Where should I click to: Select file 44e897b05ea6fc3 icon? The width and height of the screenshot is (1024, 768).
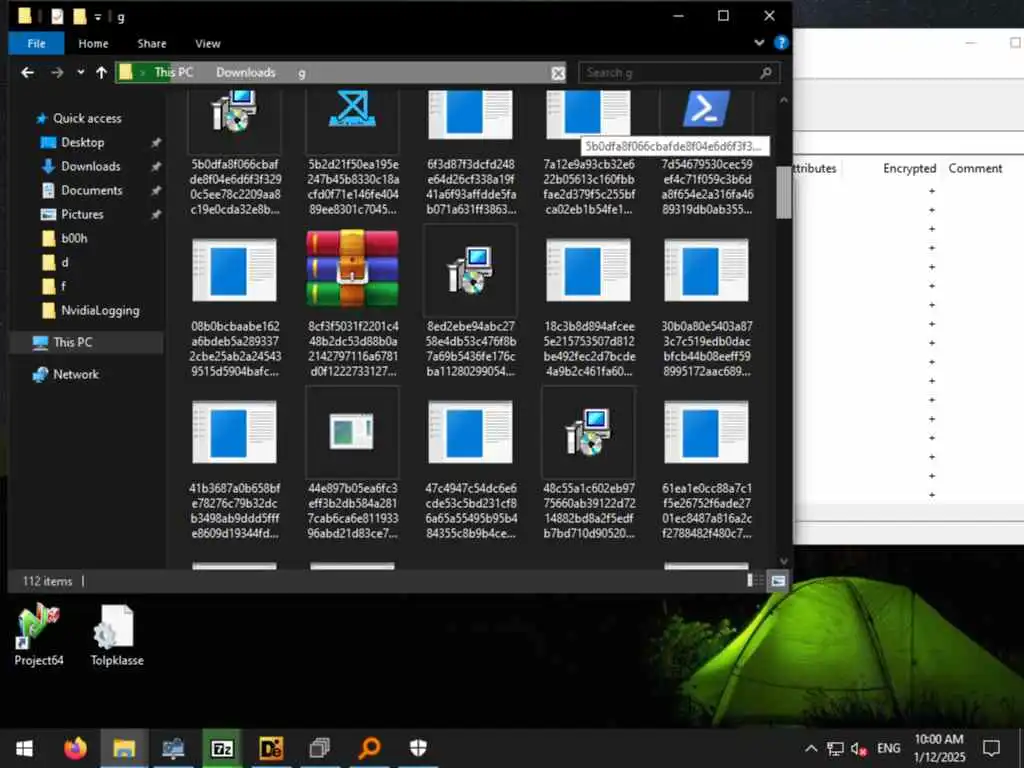click(x=353, y=432)
